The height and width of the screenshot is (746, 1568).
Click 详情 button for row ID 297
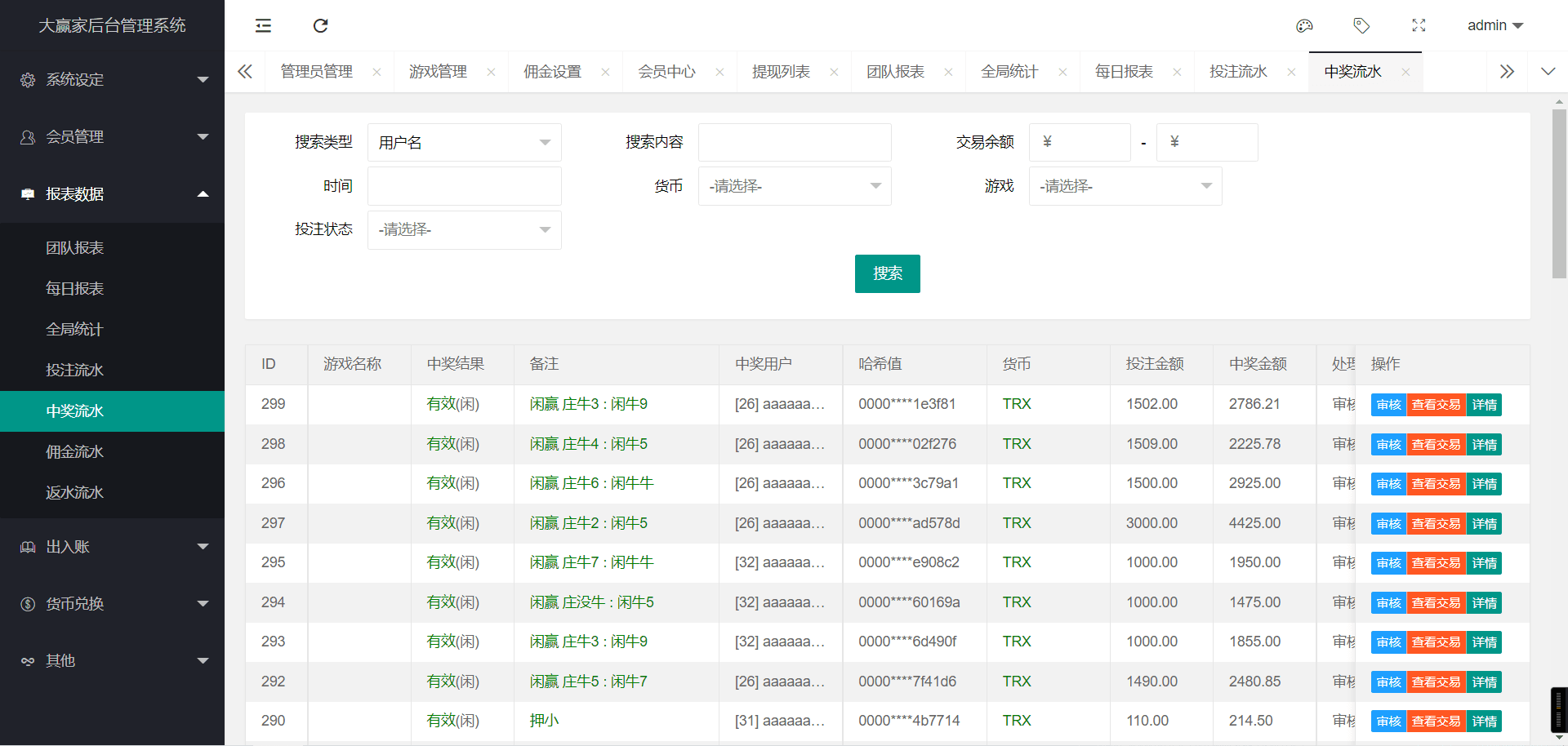coord(1484,524)
